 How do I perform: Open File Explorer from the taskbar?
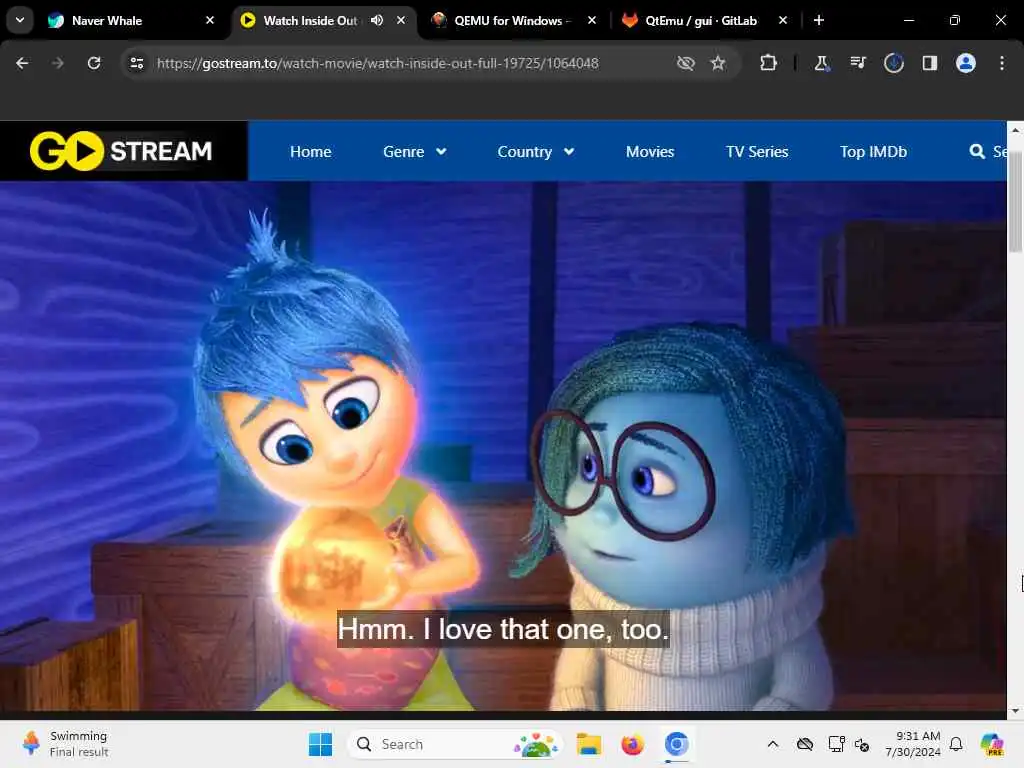588,744
